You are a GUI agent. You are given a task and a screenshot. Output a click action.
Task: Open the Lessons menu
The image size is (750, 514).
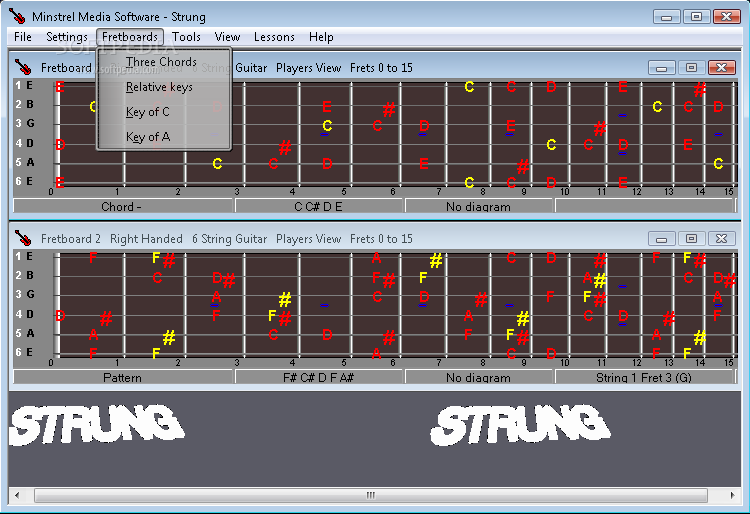tap(274, 37)
